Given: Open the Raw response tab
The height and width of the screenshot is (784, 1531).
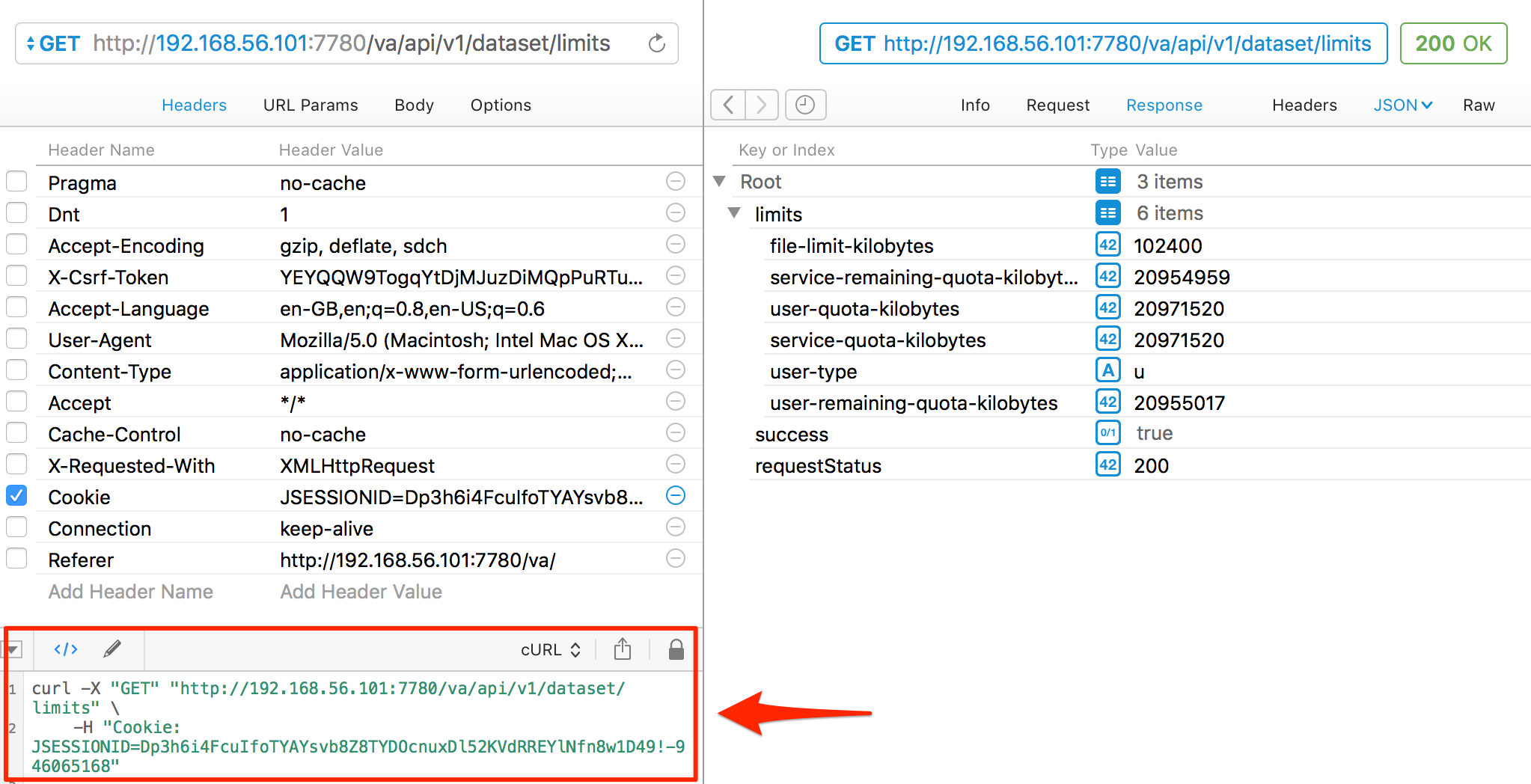Looking at the screenshot, I should coord(1479,105).
